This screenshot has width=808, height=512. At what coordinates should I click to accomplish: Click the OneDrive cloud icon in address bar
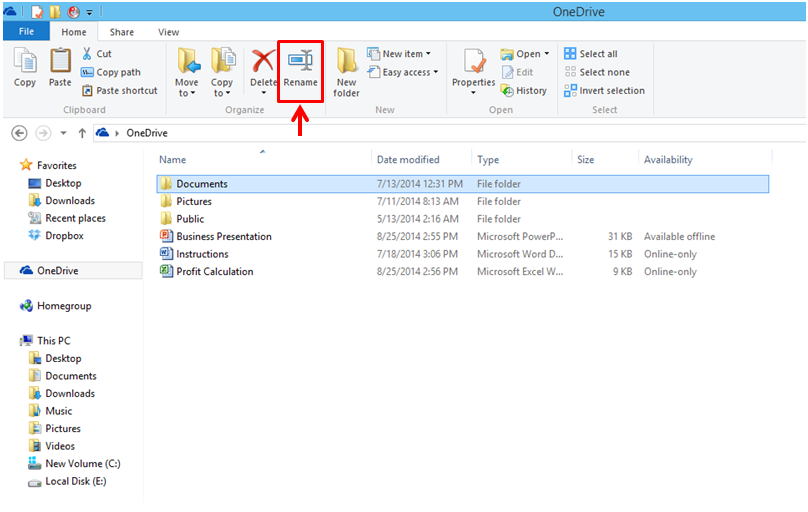pos(103,132)
